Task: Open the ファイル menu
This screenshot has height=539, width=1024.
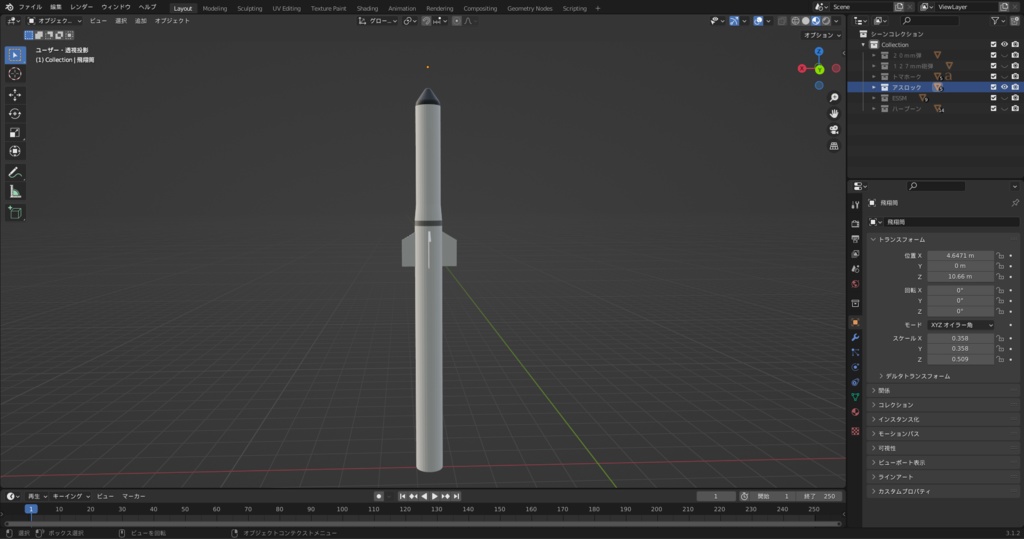Action: tap(30, 7)
